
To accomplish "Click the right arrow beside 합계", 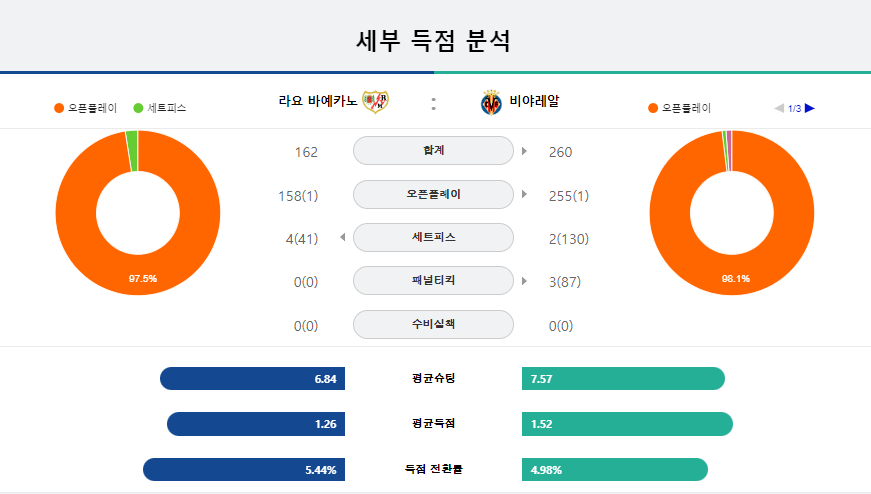I will pos(524,151).
